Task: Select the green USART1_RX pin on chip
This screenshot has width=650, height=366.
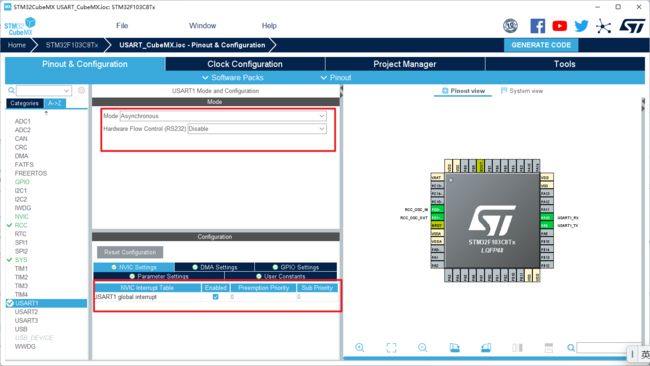Action: pyautogui.click(x=546, y=217)
